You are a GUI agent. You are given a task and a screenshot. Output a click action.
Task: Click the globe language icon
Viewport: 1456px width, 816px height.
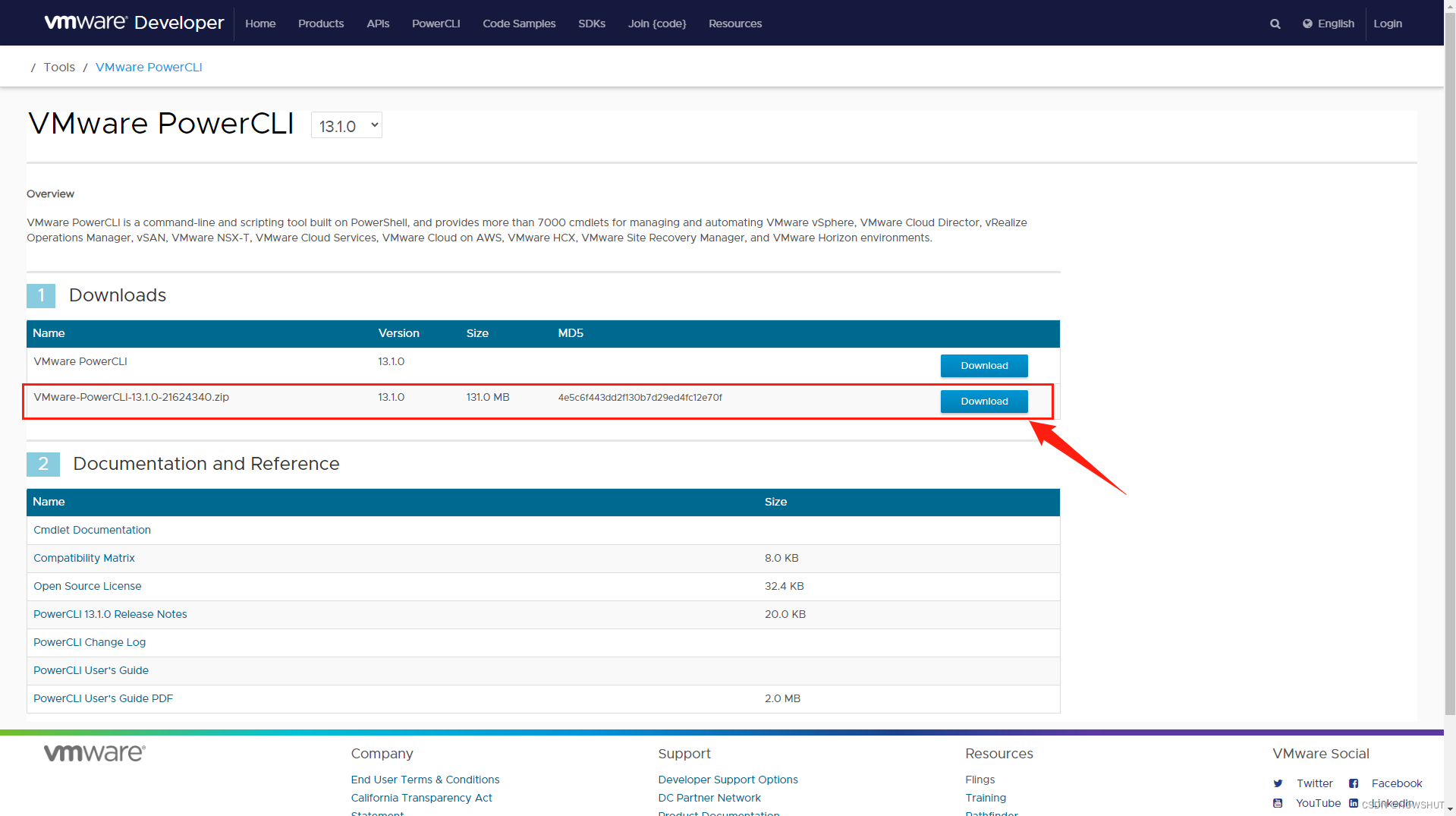(1307, 24)
